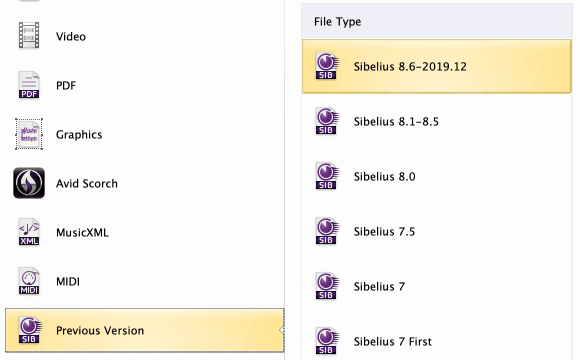Click the Sibelius 7 First SIB icon

click(x=327, y=341)
